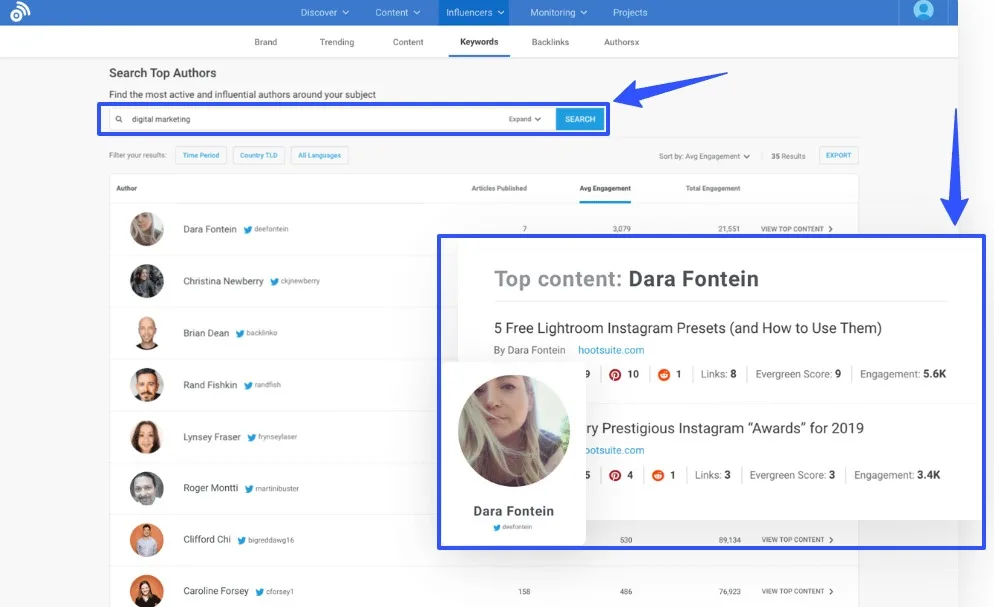Select the magnifier icon in search field
Screen dimensions: 994x607
(x=121, y=118)
